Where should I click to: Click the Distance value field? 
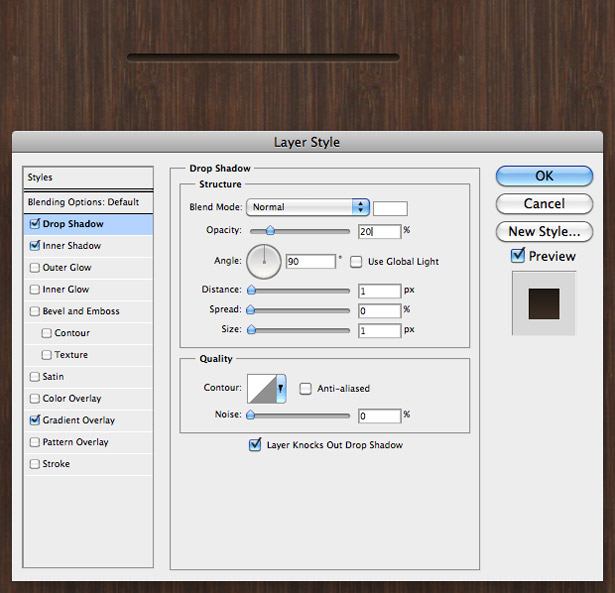click(x=380, y=291)
